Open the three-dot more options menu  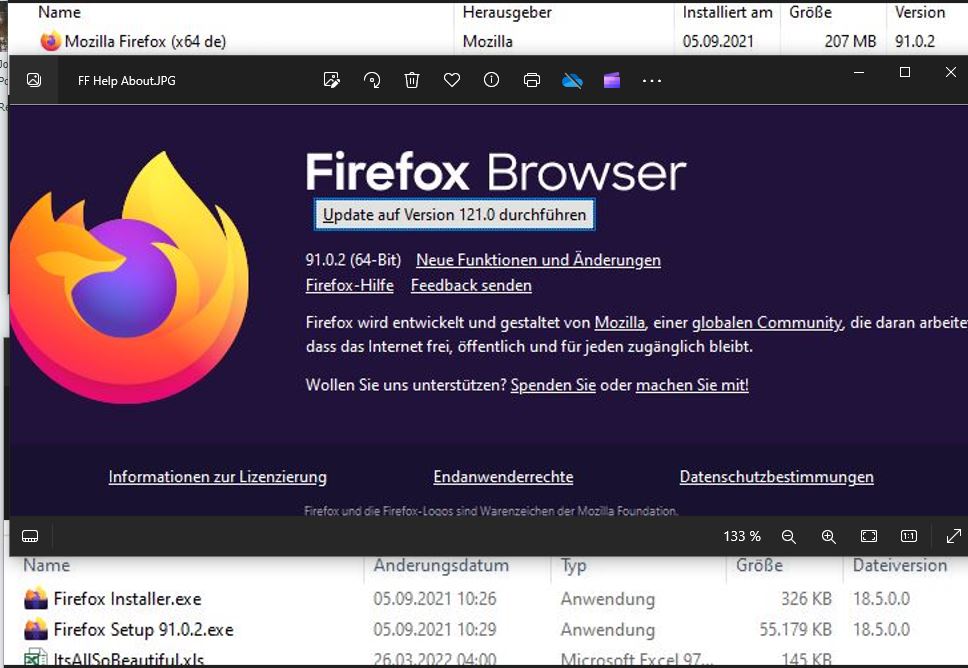coord(652,81)
